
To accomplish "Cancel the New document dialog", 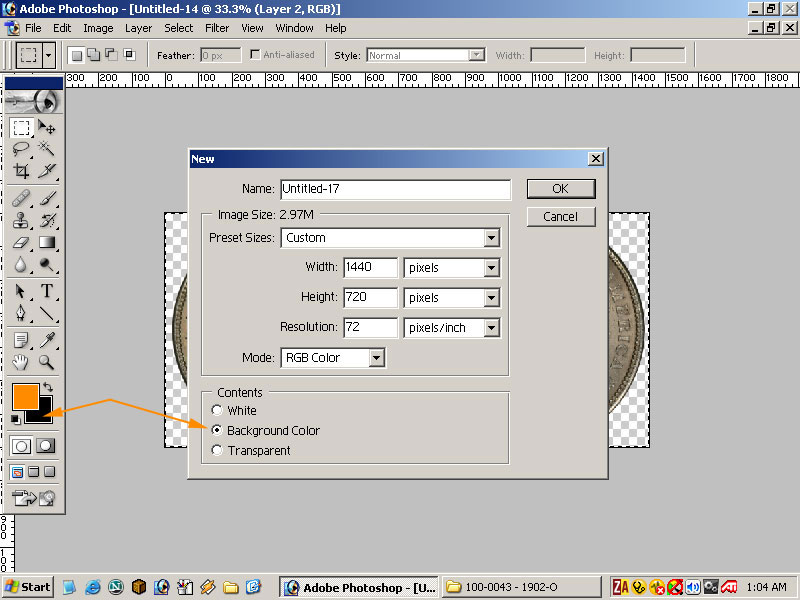I will point(560,216).
